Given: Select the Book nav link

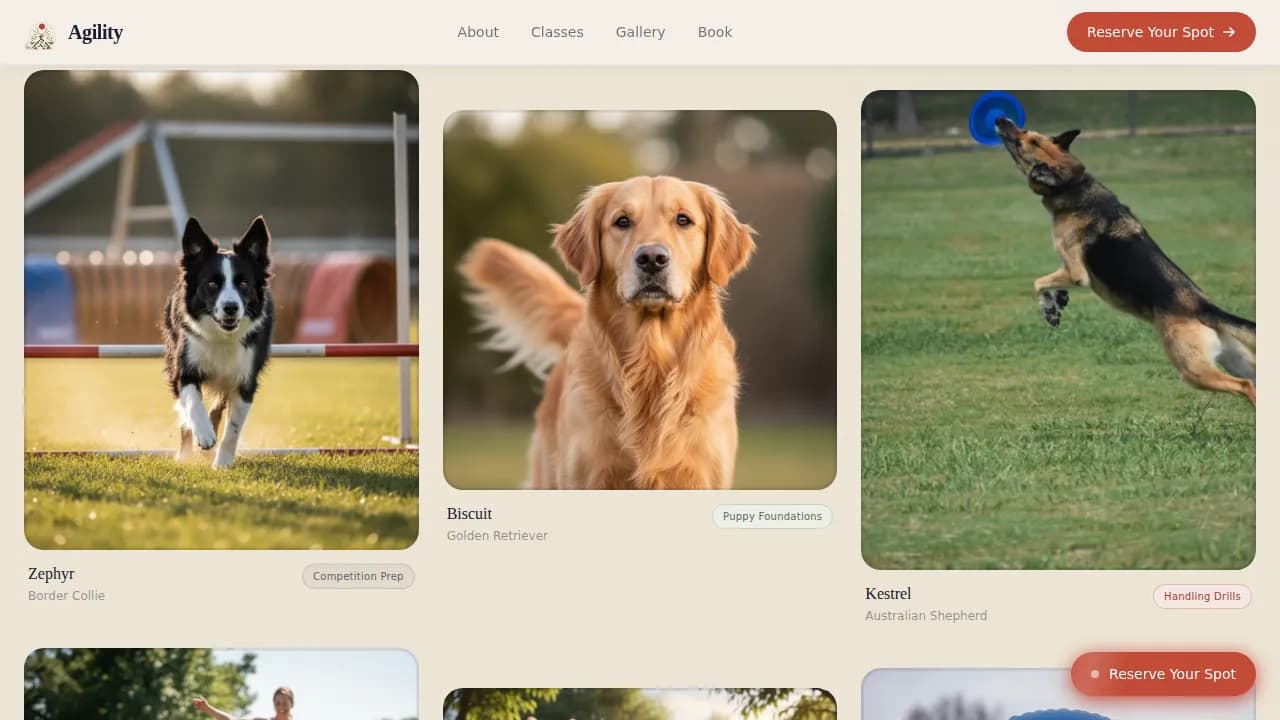Looking at the screenshot, I should (x=715, y=32).
